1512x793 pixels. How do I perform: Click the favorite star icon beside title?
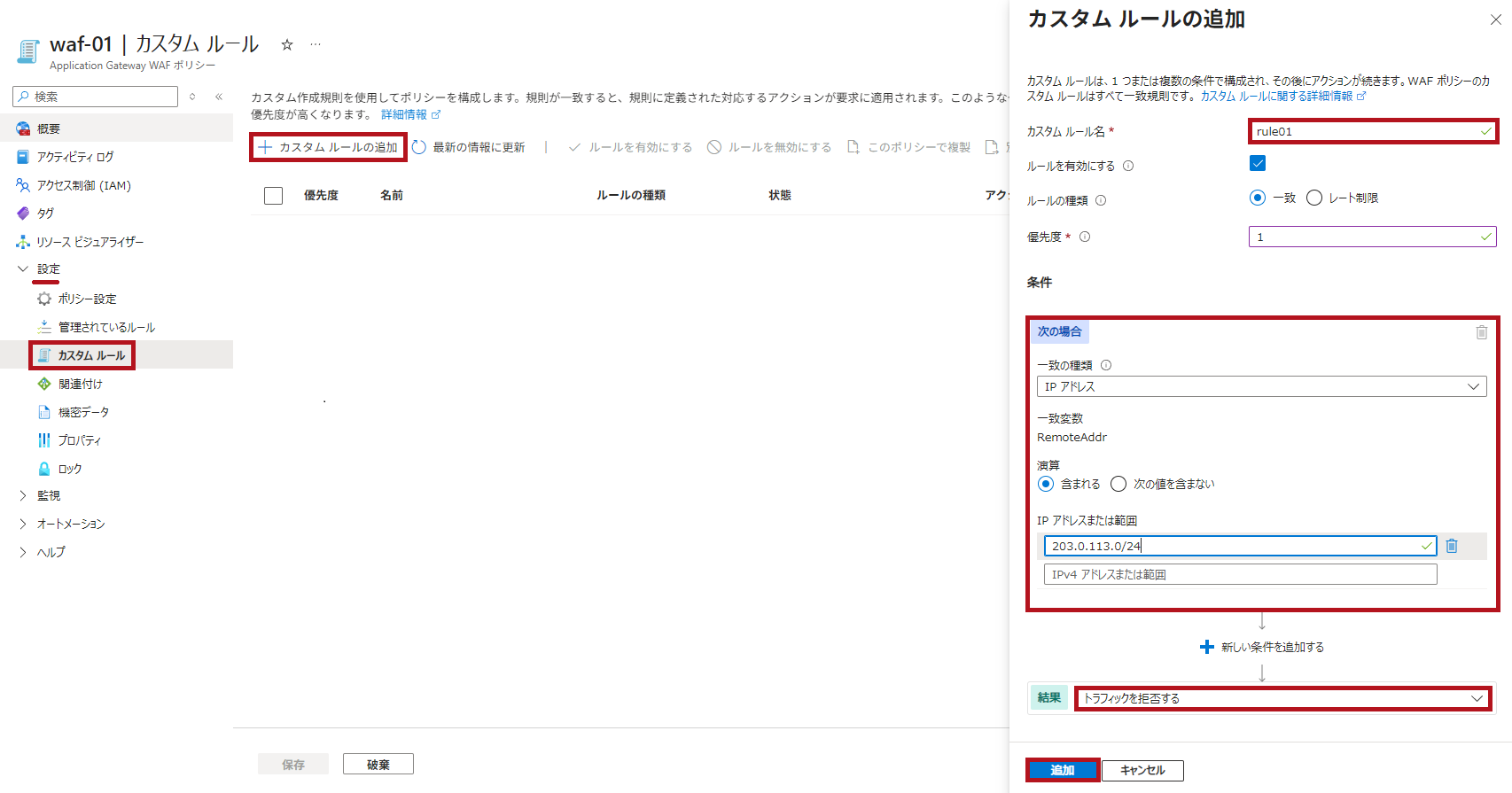click(287, 45)
